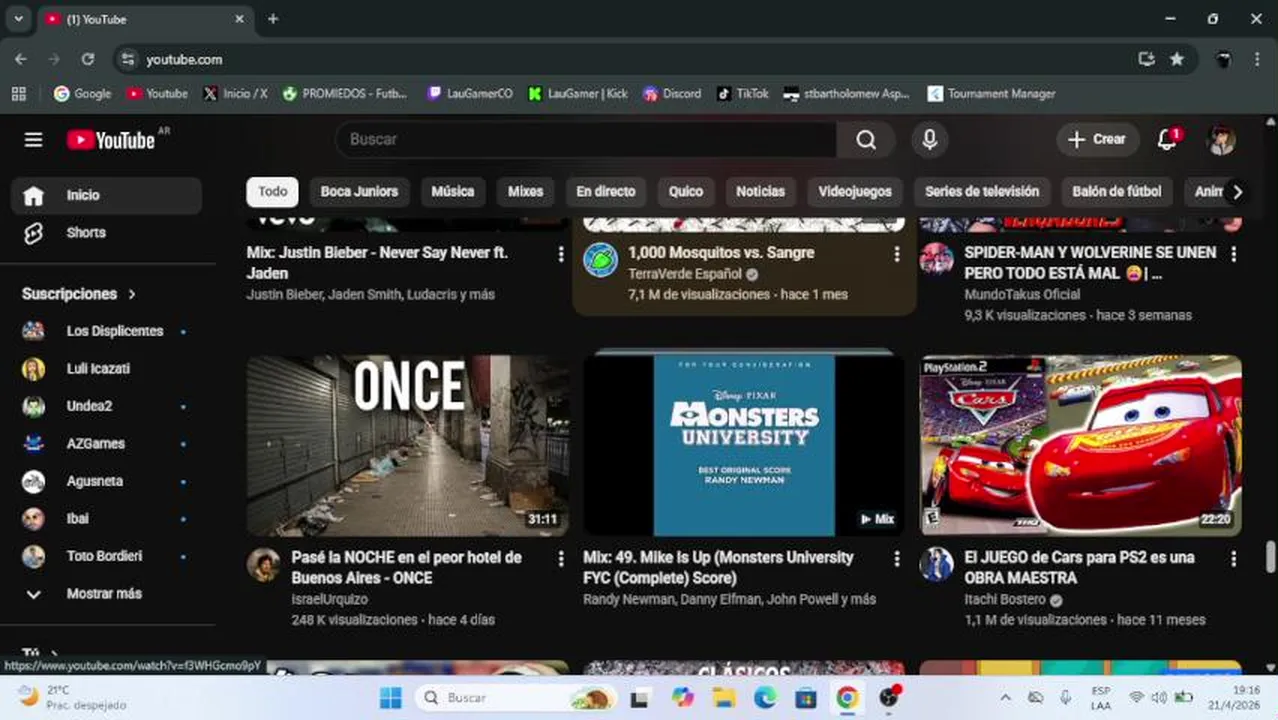Open the notifications bell

click(1167, 140)
